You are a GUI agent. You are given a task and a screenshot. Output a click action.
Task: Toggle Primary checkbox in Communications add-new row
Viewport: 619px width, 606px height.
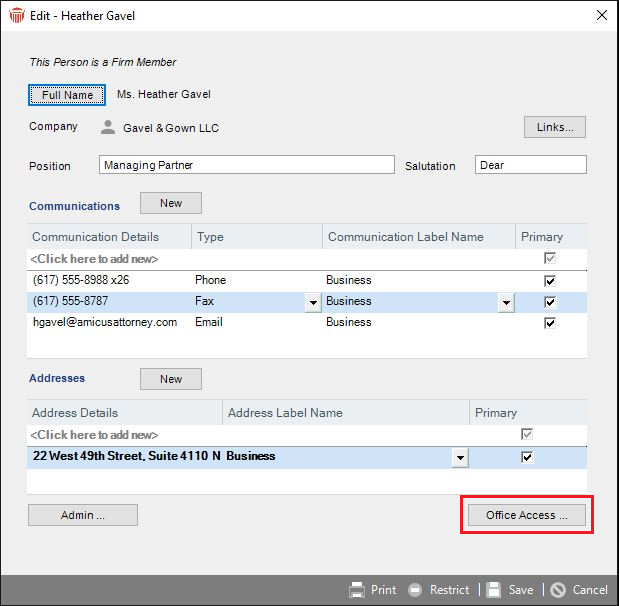pyautogui.click(x=550, y=258)
